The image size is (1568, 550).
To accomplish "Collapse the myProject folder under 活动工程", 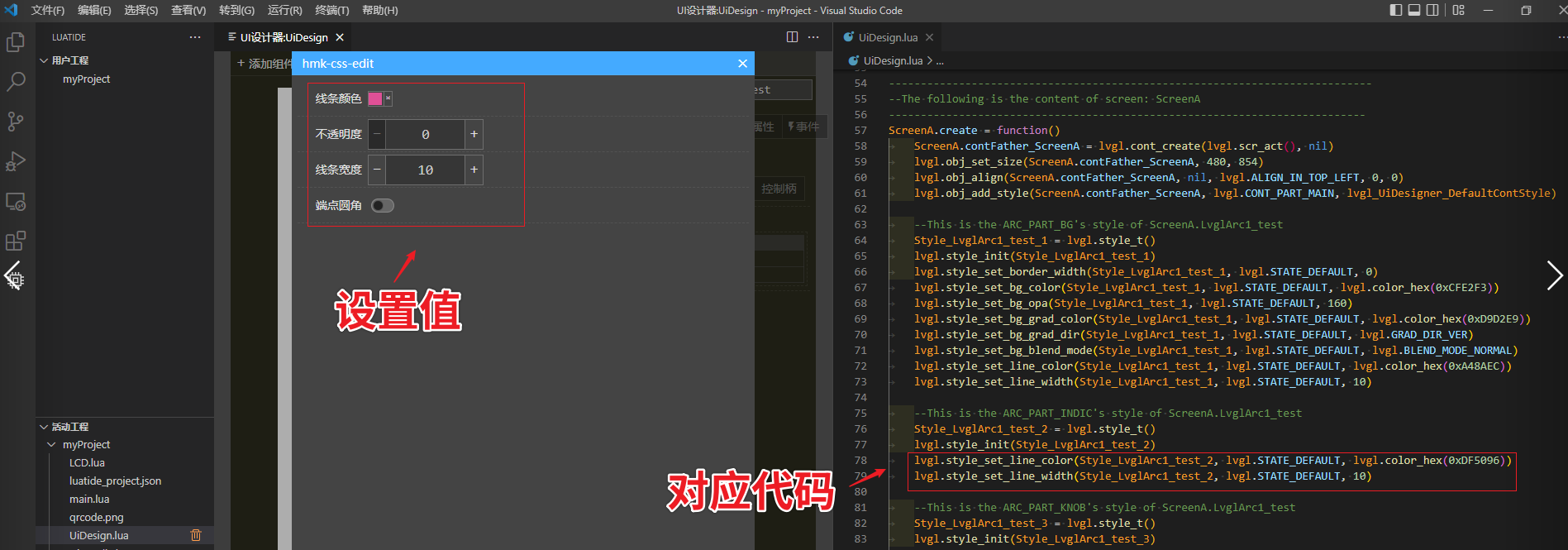I will (x=51, y=445).
